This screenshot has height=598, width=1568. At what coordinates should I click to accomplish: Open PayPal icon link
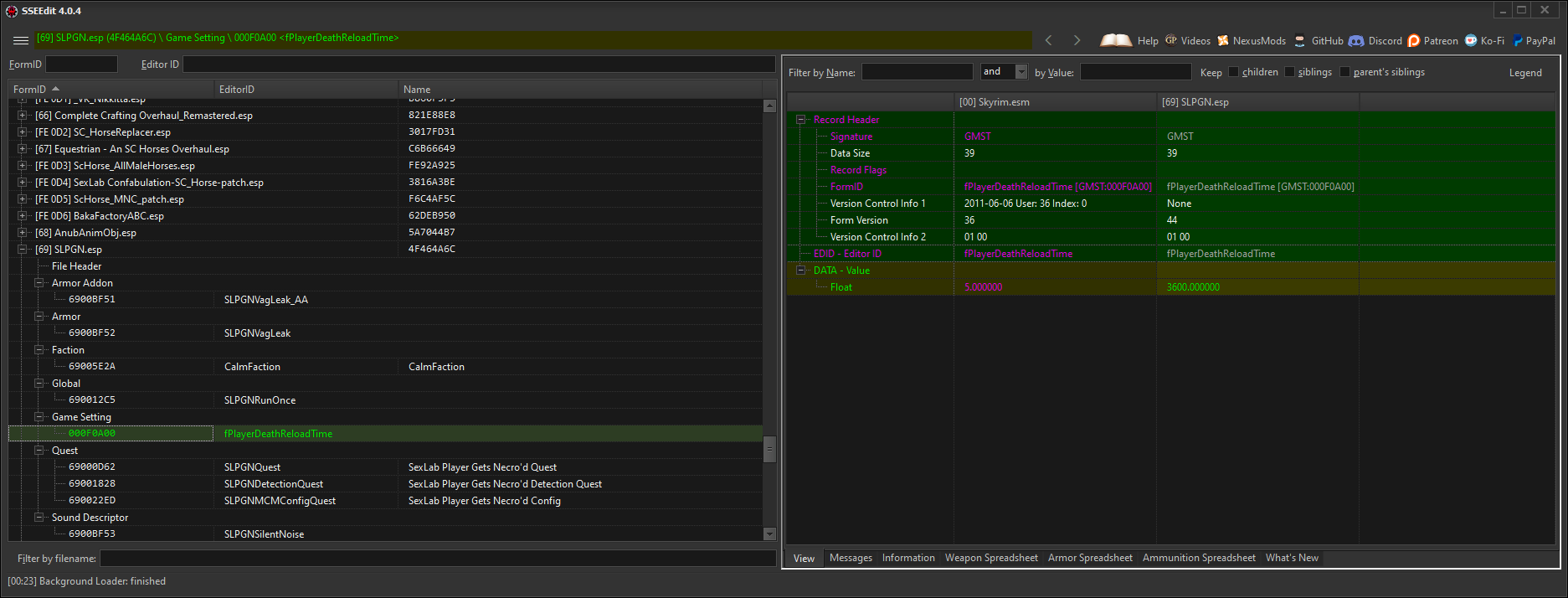[1518, 40]
